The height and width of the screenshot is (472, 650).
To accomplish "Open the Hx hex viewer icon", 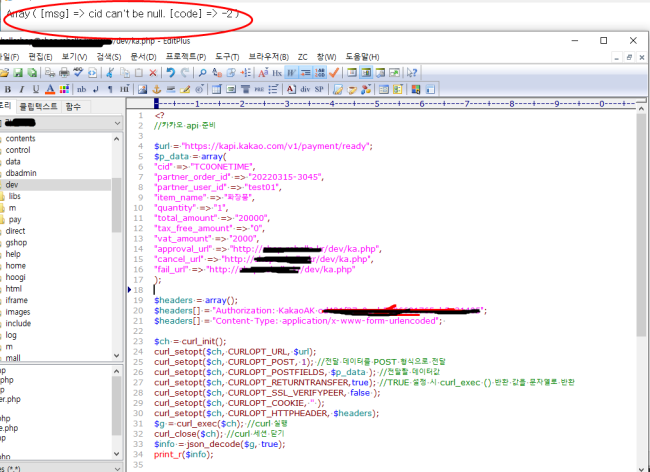I will click(277, 73).
